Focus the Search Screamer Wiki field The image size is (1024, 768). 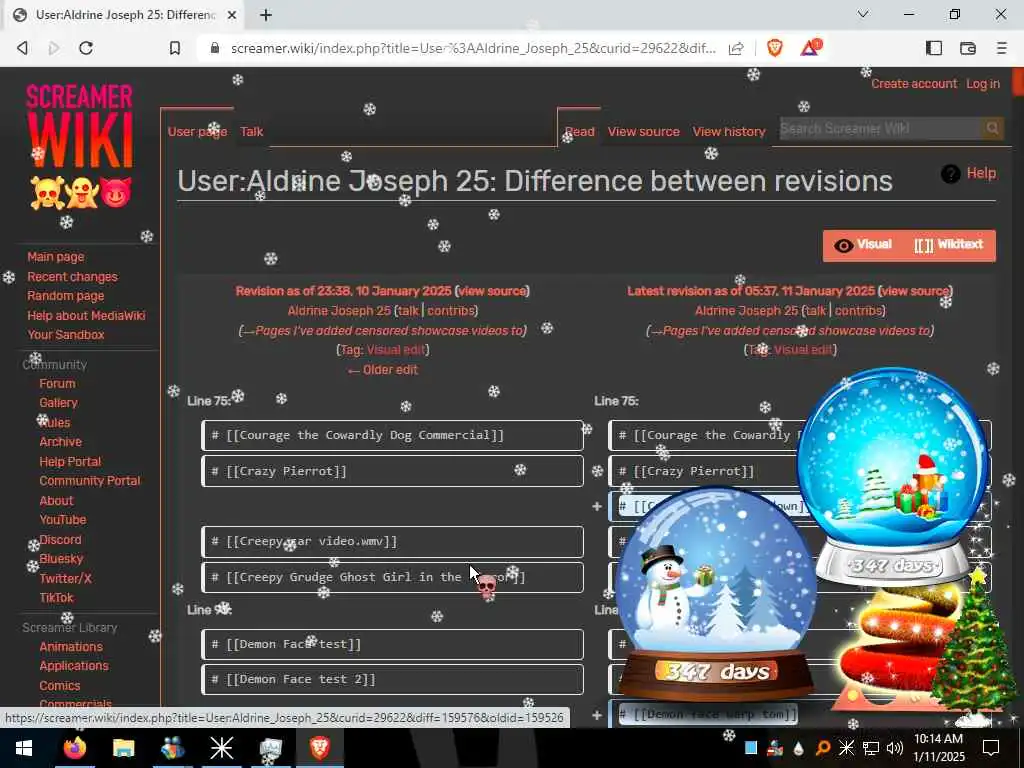pos(881,129)
